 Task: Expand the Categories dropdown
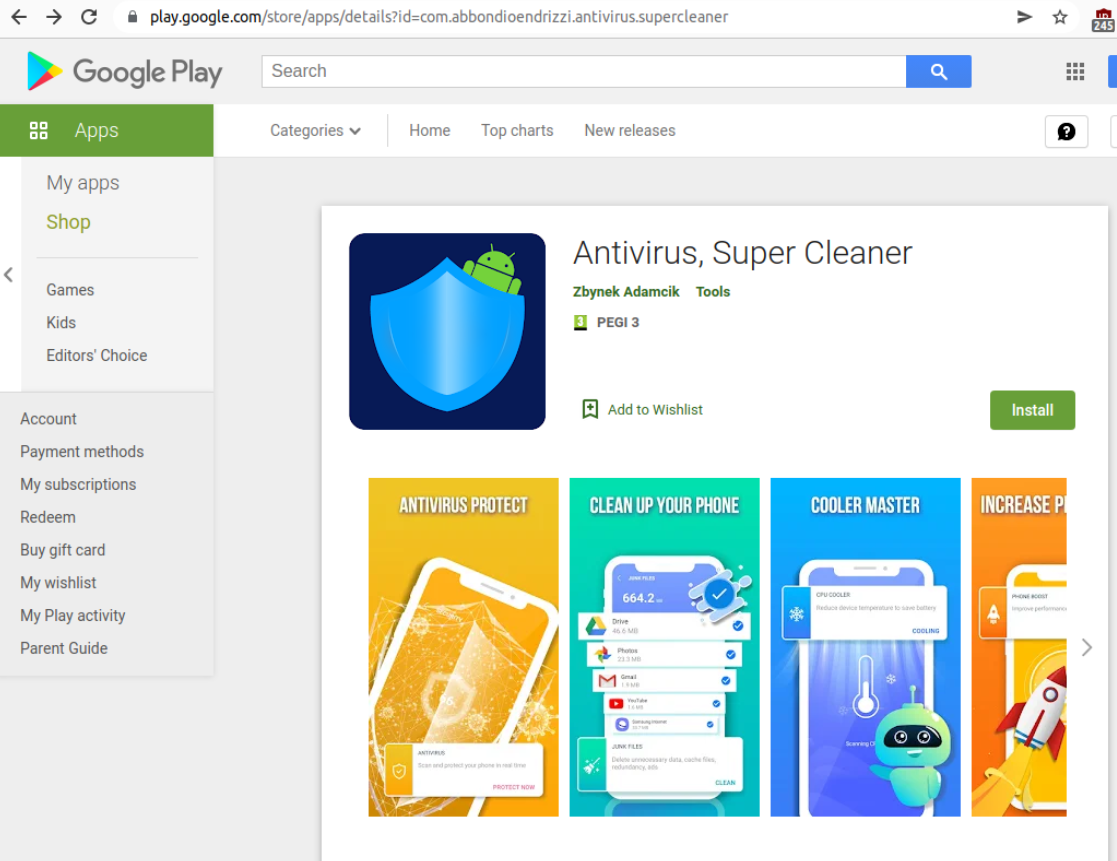(315, 130)
